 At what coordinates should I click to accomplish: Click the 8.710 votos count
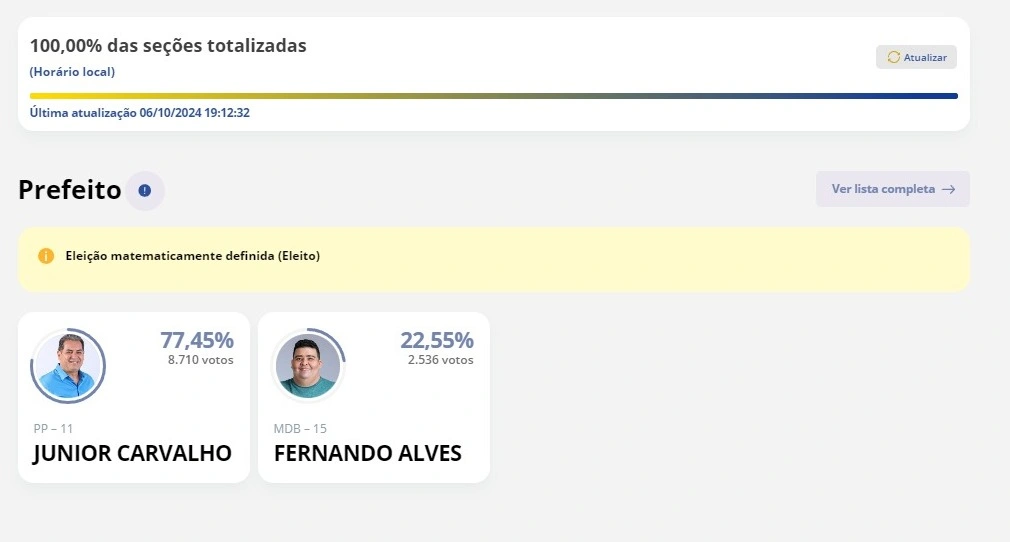pyautogui.click(x=200, y=360)
